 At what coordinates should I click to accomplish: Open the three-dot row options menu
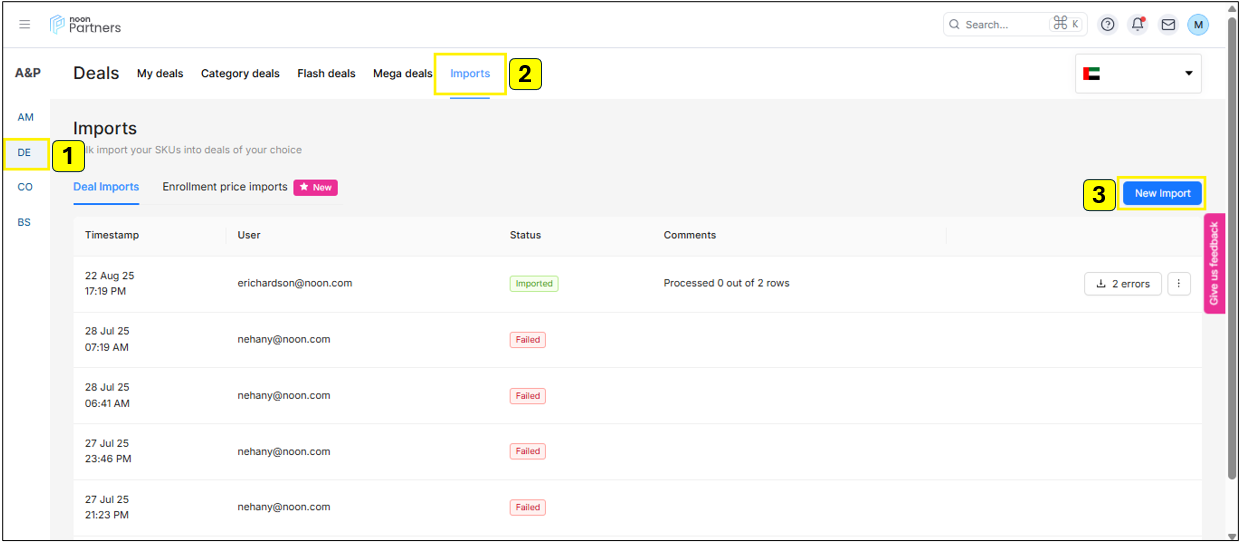click(1179, 283)
